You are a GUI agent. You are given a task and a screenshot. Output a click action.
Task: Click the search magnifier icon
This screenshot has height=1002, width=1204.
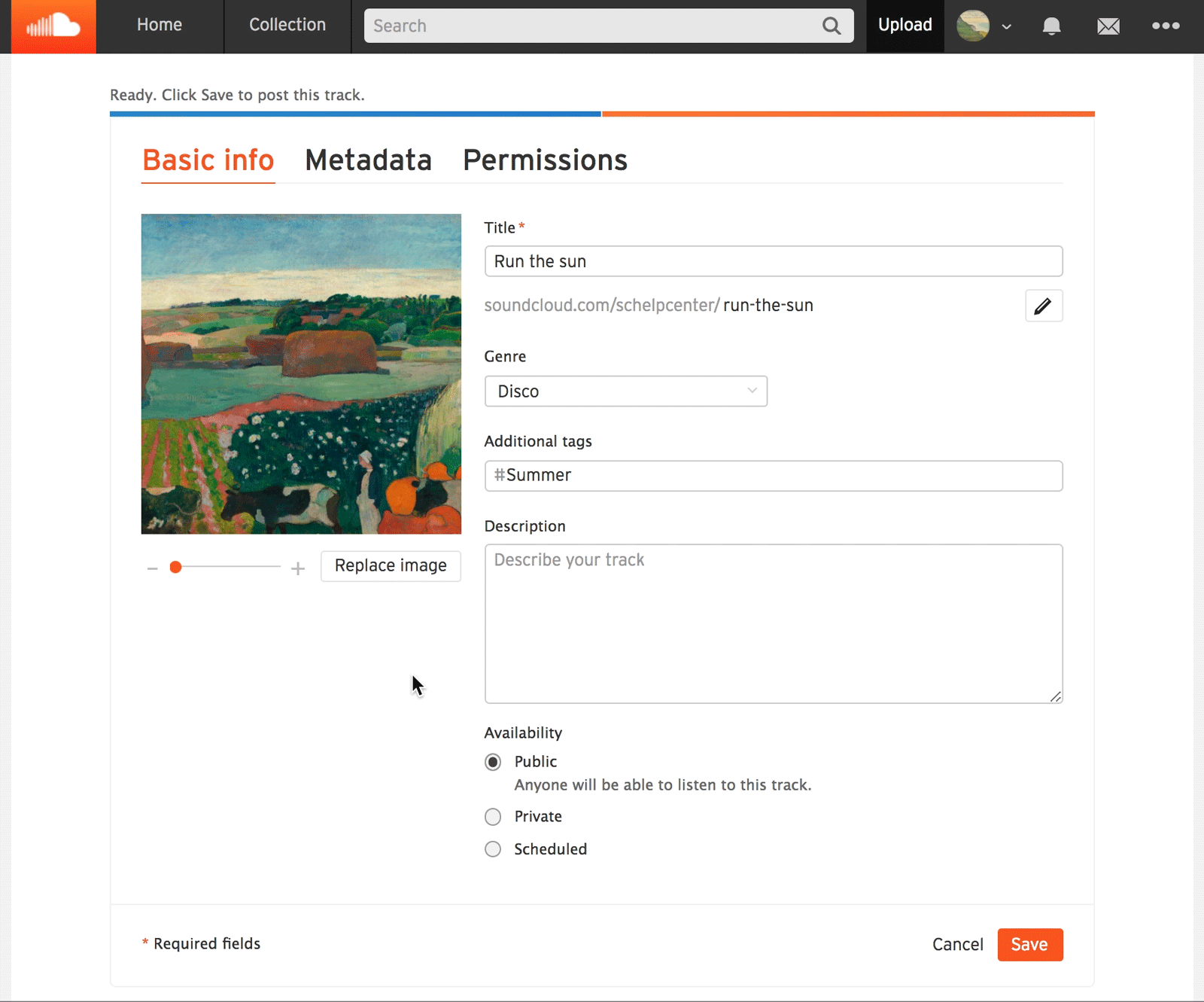tap(832, 26)
